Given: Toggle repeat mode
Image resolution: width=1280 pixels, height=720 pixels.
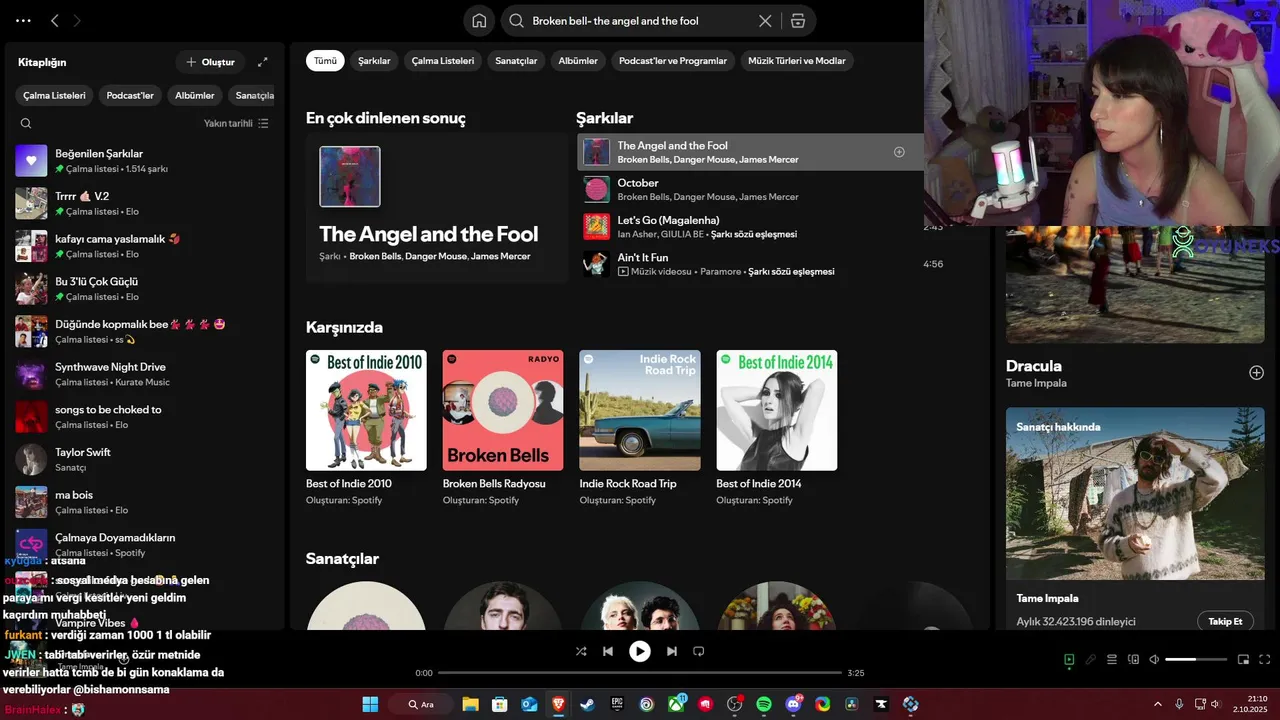Looking at the screenshot, I should pyautogui.click(x=699, y=651).
